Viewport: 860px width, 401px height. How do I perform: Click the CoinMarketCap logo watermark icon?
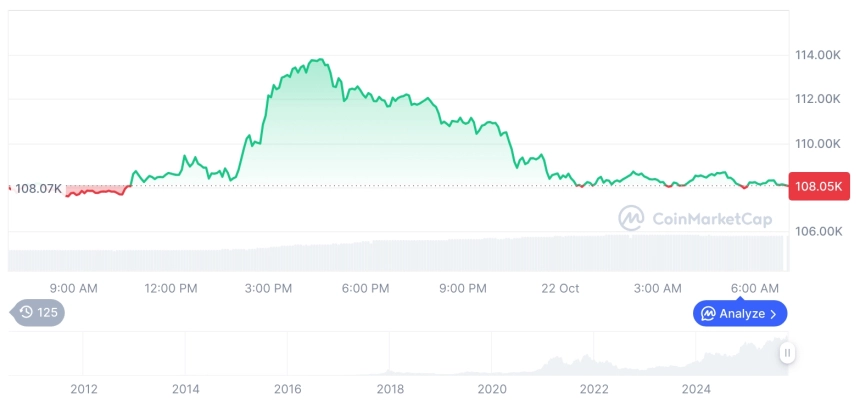point(631,218)
